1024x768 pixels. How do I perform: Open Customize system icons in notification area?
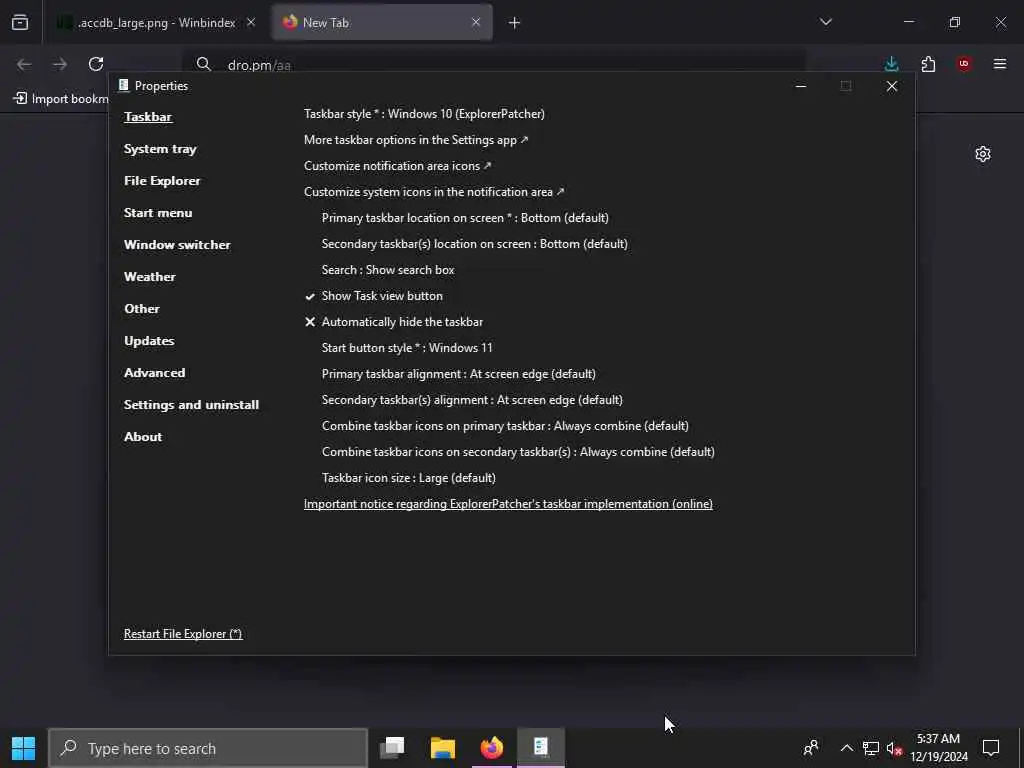tap(434, 192)
